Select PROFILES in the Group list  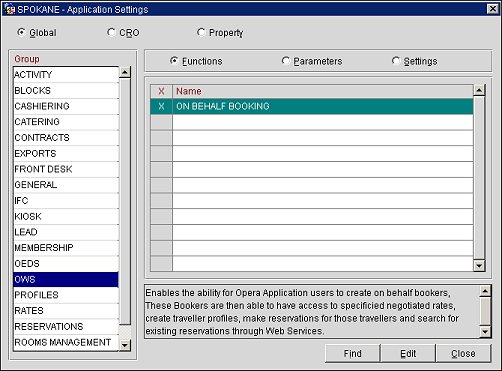(66, 295)
